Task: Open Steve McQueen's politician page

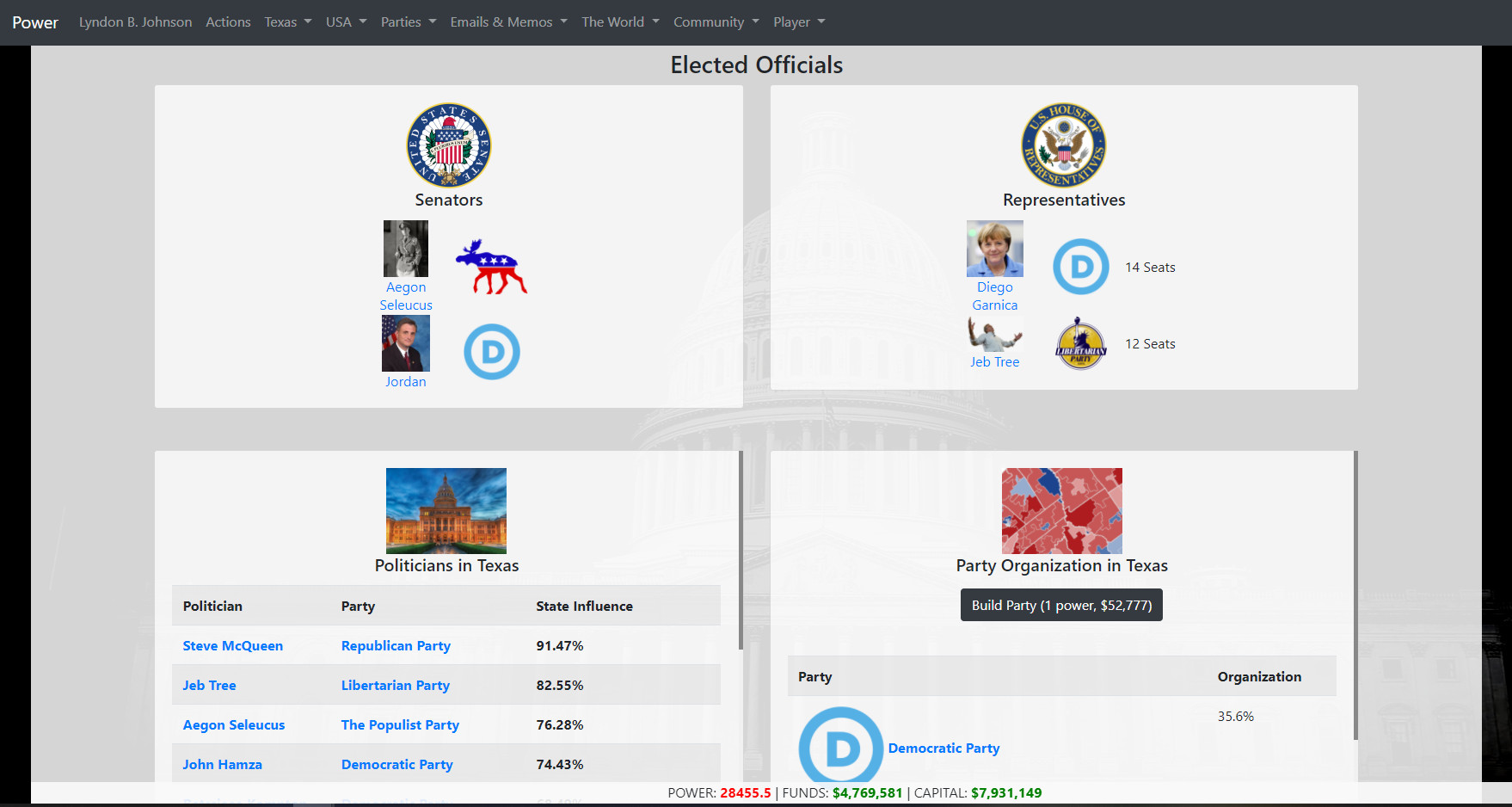Action: tap(232, 645)
